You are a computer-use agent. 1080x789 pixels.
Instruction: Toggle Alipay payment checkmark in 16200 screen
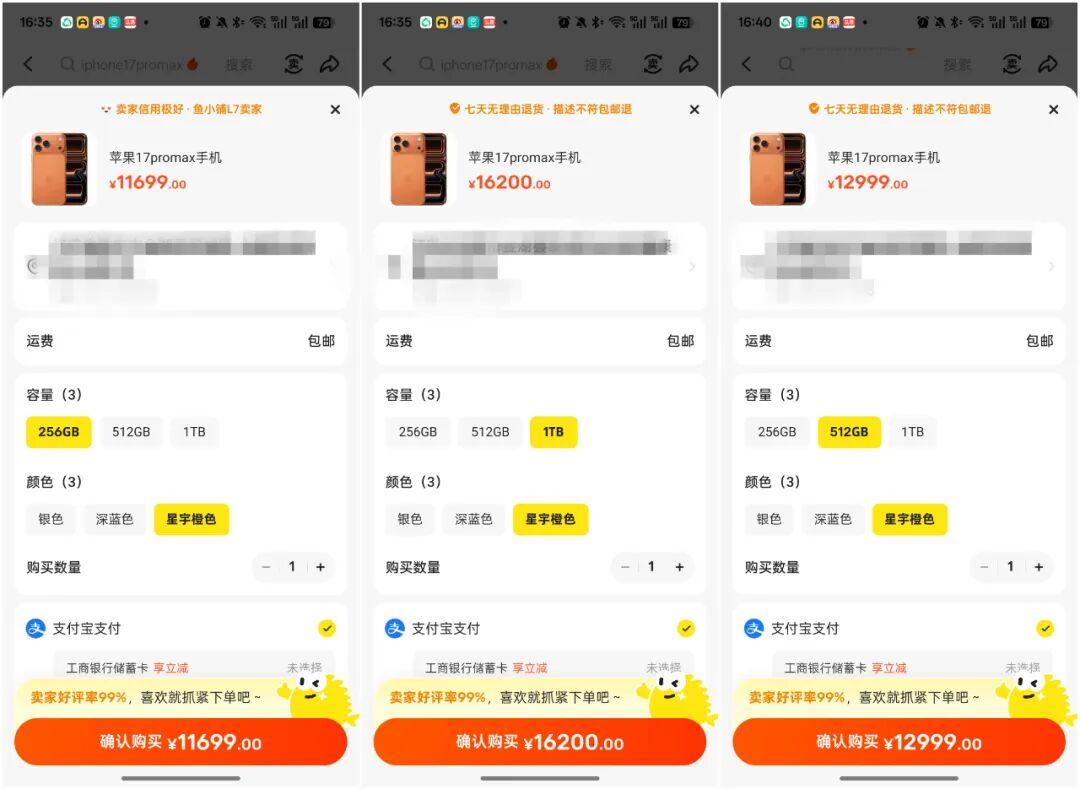pos(685,628)
